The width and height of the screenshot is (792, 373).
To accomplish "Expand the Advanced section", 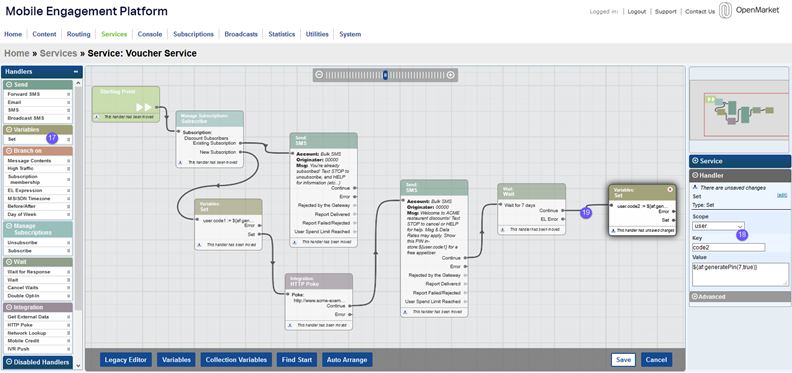I will point(739,297).
